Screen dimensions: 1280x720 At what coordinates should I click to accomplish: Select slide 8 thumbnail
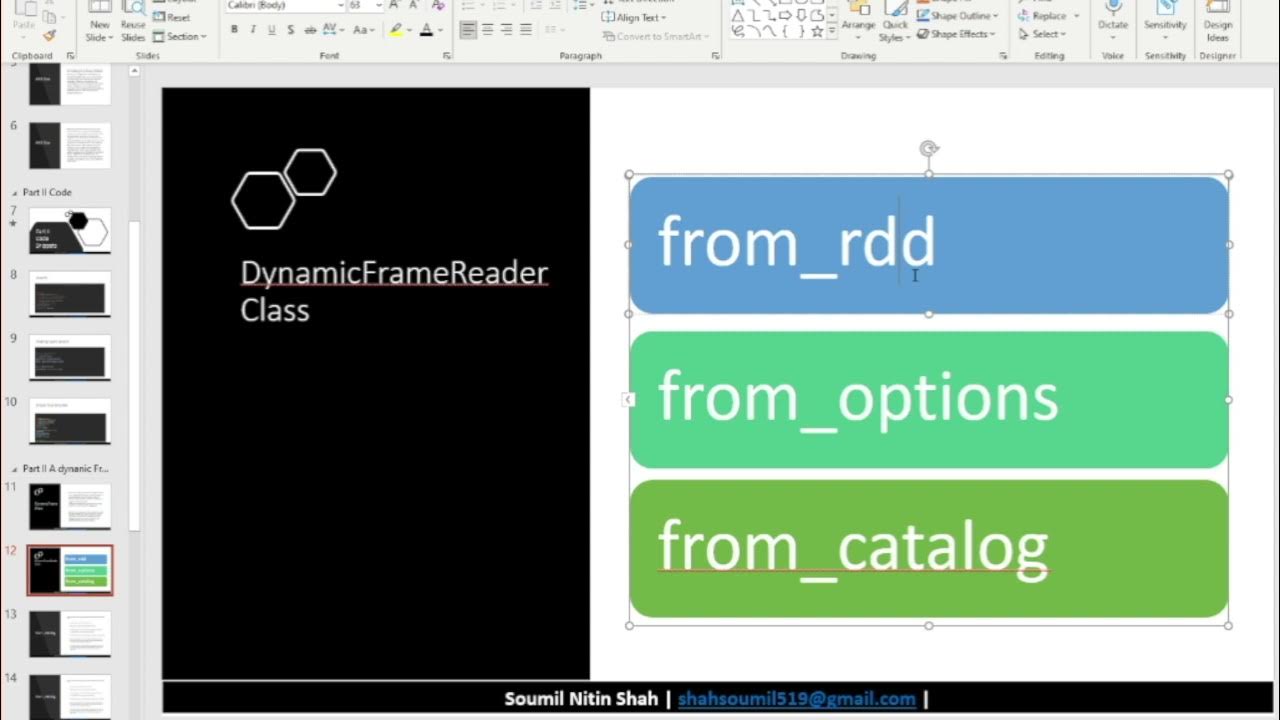click(70, 294)
